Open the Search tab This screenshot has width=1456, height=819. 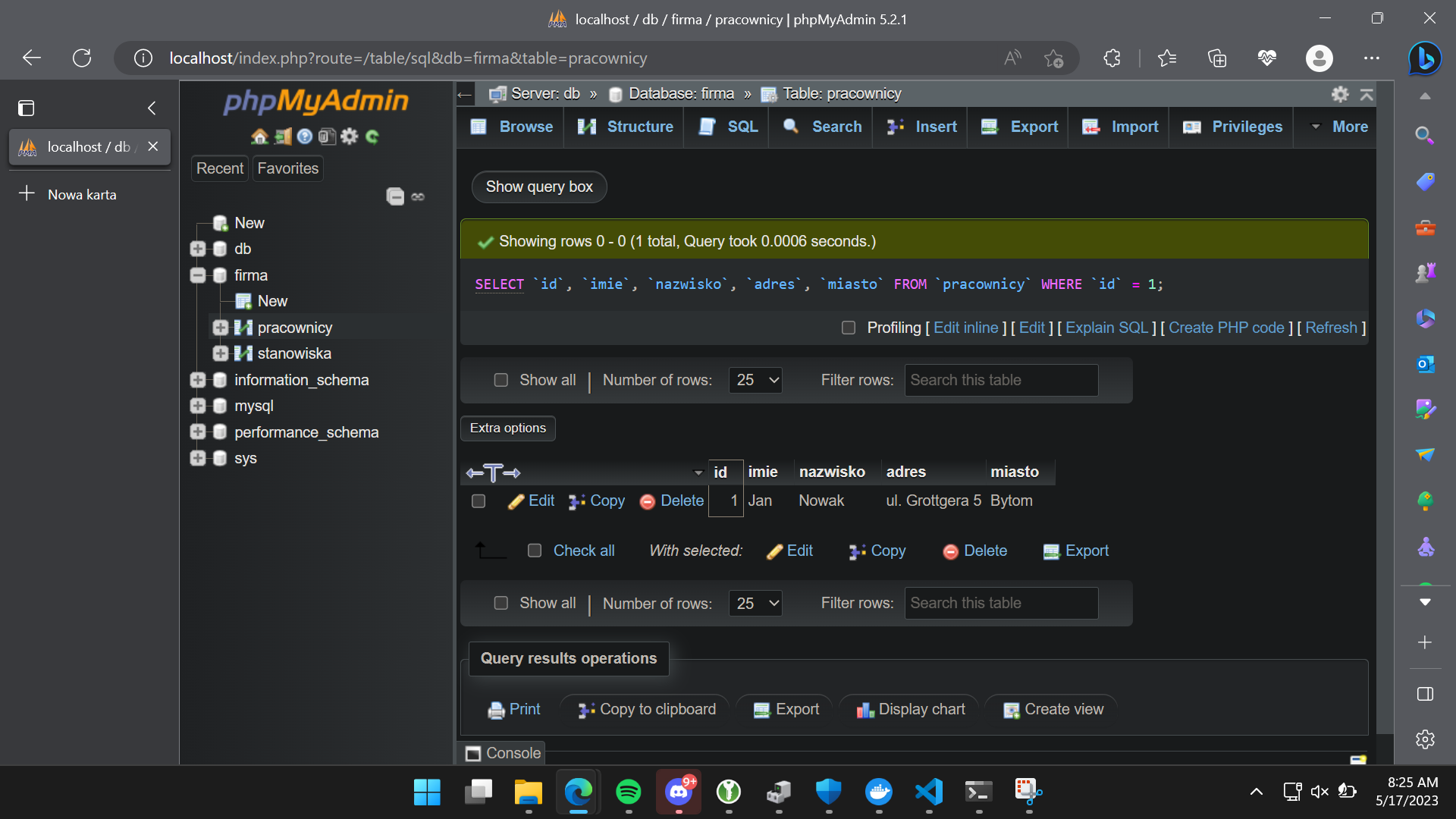(x=822, y=127)
